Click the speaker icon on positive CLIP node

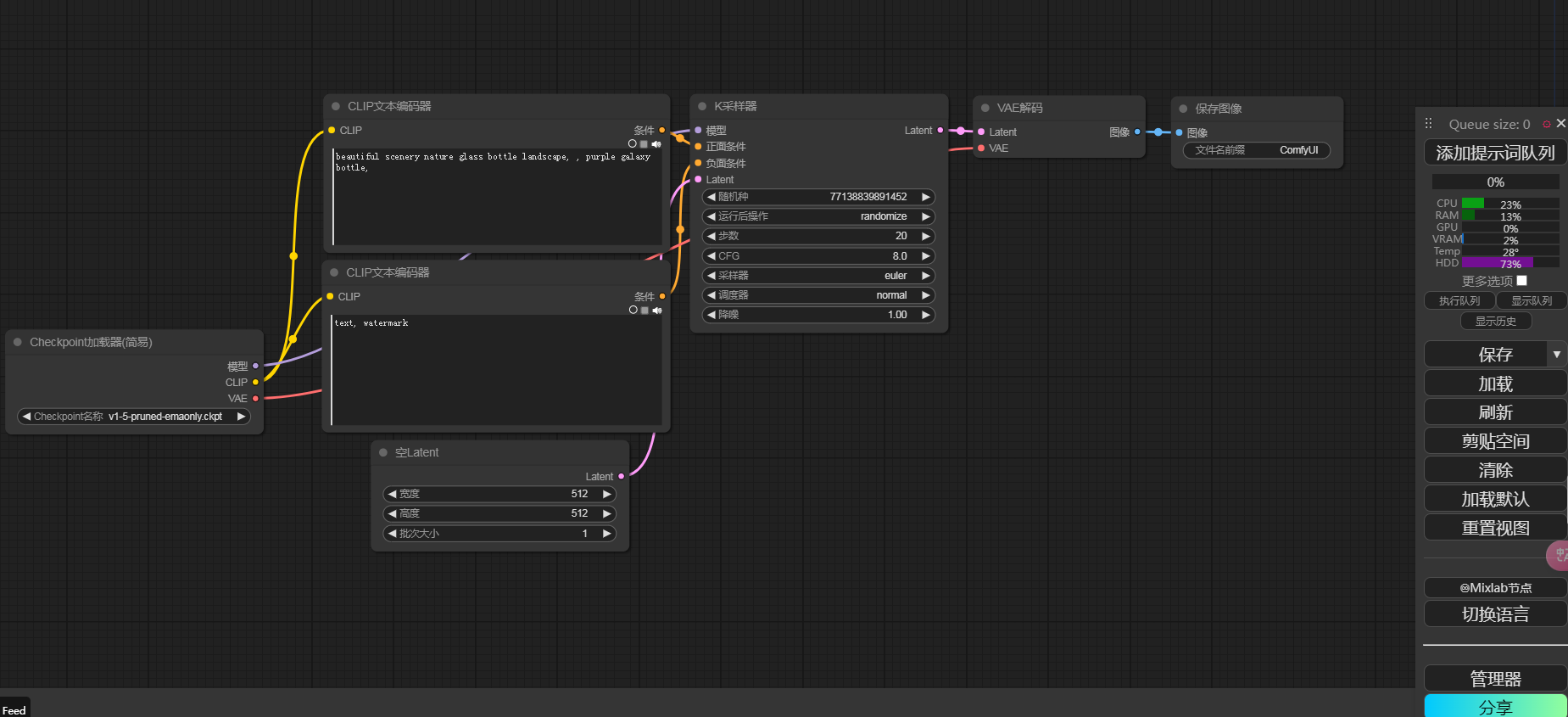click(x=656, y=144)
